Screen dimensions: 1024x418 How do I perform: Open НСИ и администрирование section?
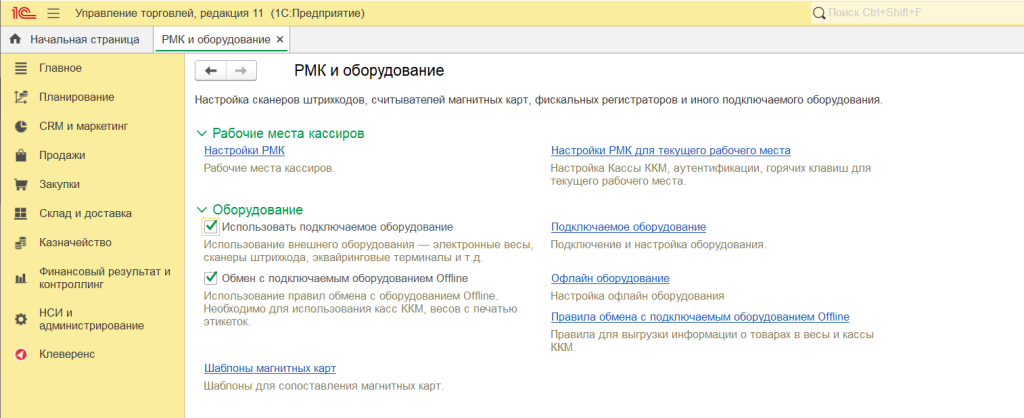[91, 319]
